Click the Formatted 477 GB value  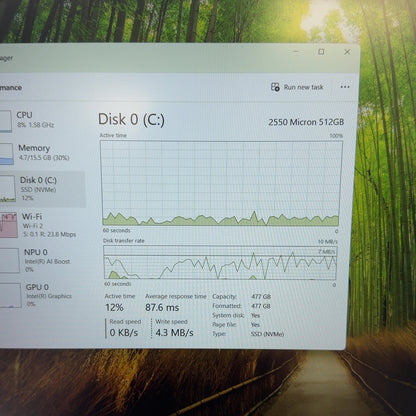tap(261, 306)
